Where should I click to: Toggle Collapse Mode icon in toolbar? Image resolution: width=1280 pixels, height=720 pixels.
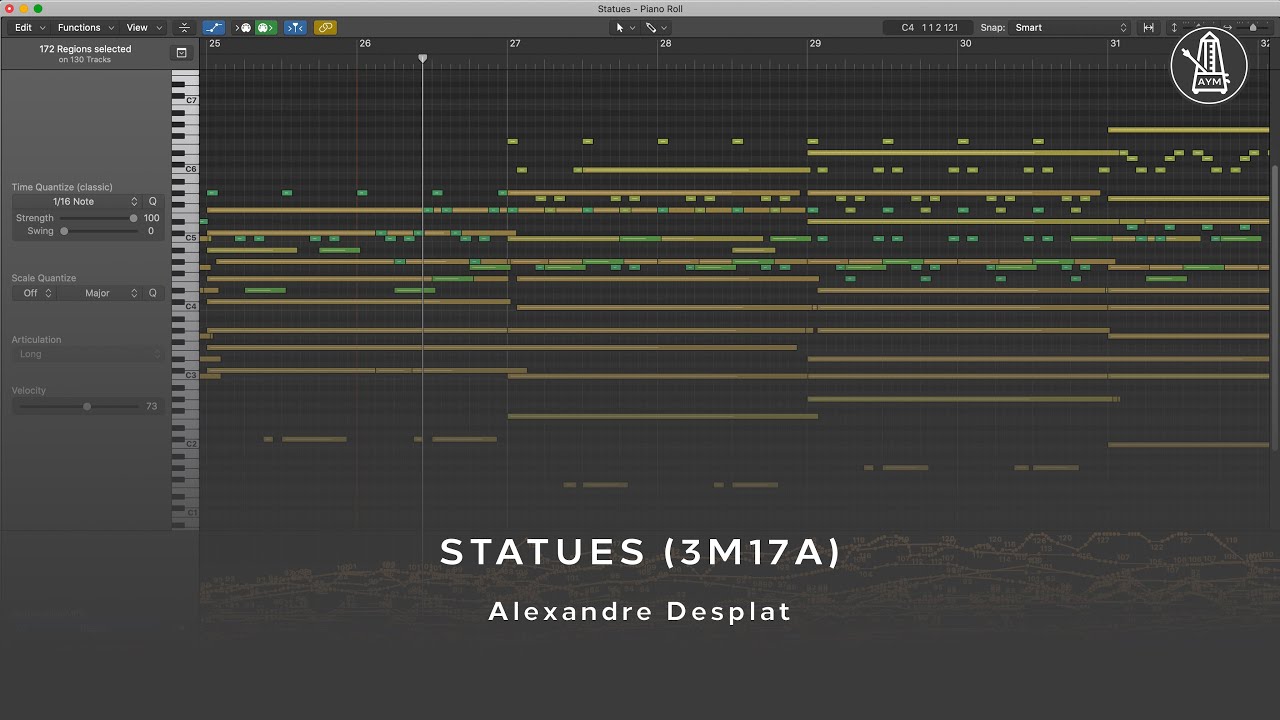point(184,28)
